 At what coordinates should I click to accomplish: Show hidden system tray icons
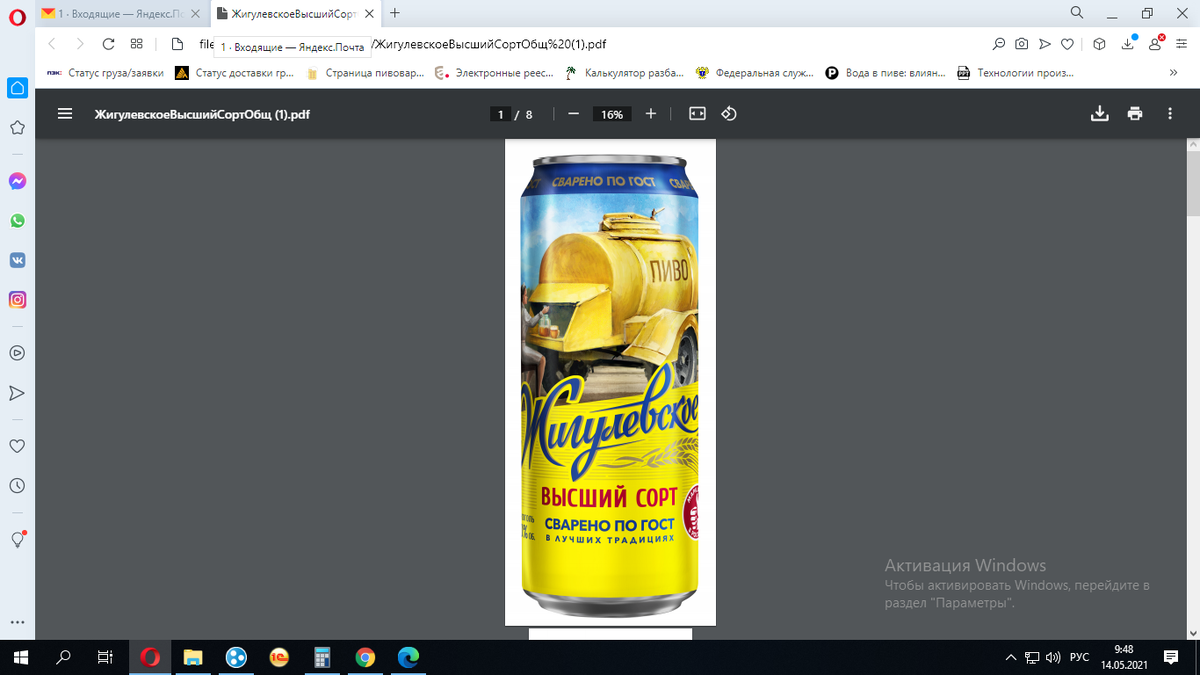[x=1010, y=657]
